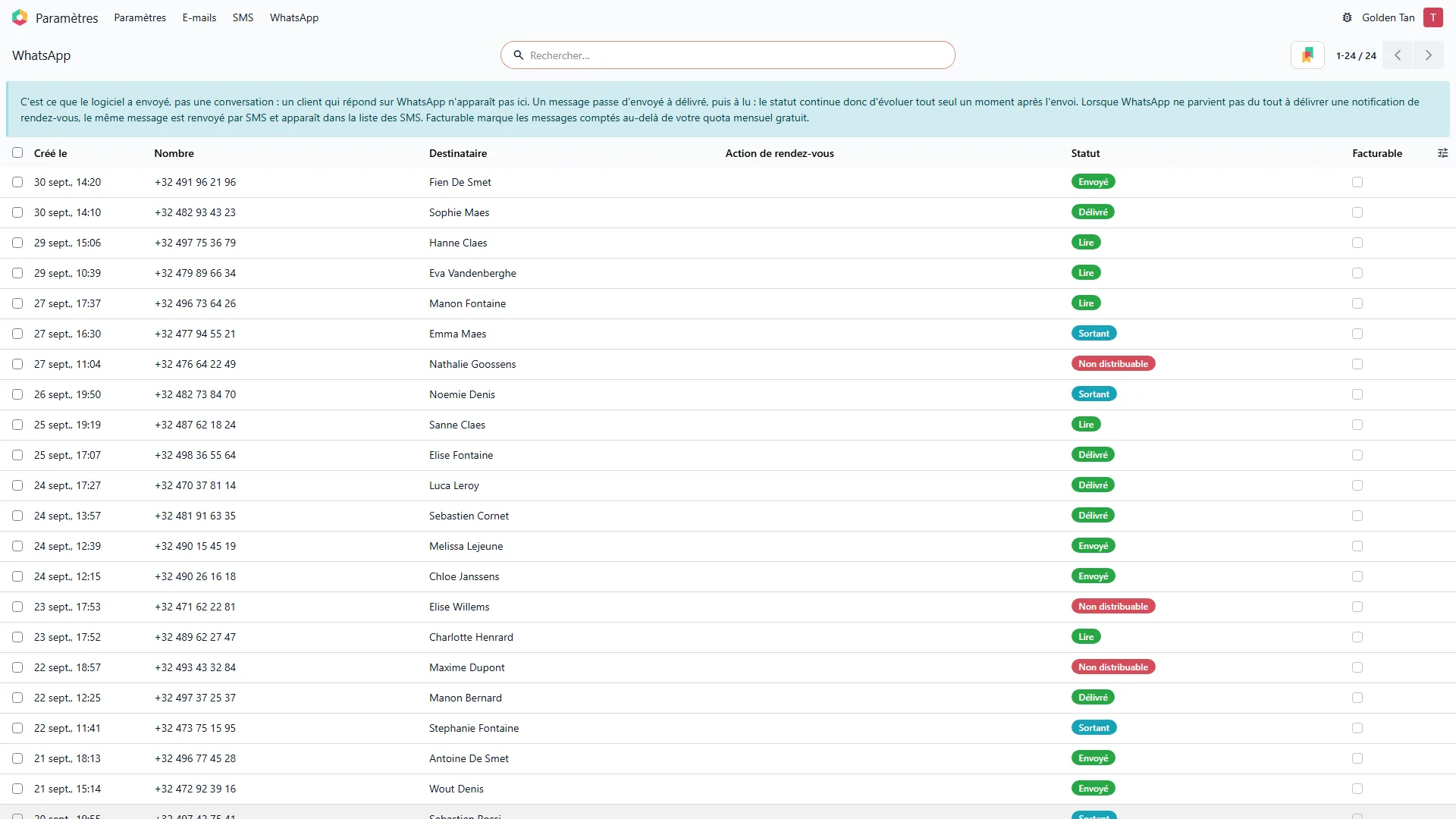The image size is (1456, 819).
Task: Tick the checkbox for Fien De Smet row
Action: click(x=17, y=182)
